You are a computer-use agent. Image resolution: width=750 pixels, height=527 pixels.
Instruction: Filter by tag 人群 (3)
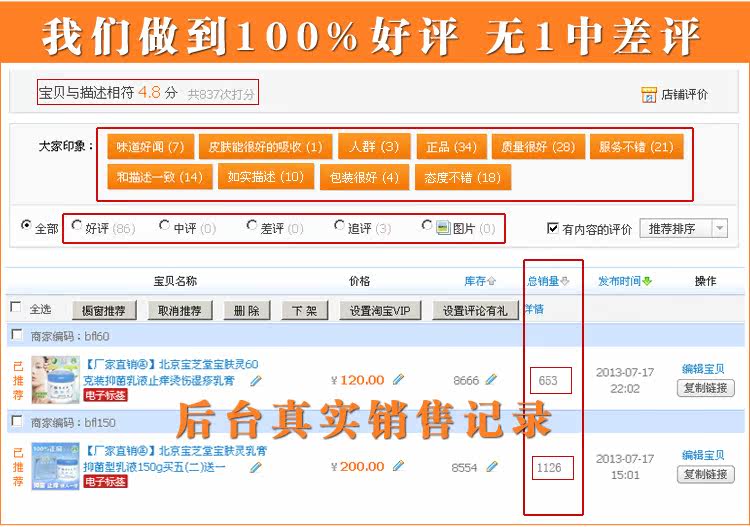click(x=374, y=146)
